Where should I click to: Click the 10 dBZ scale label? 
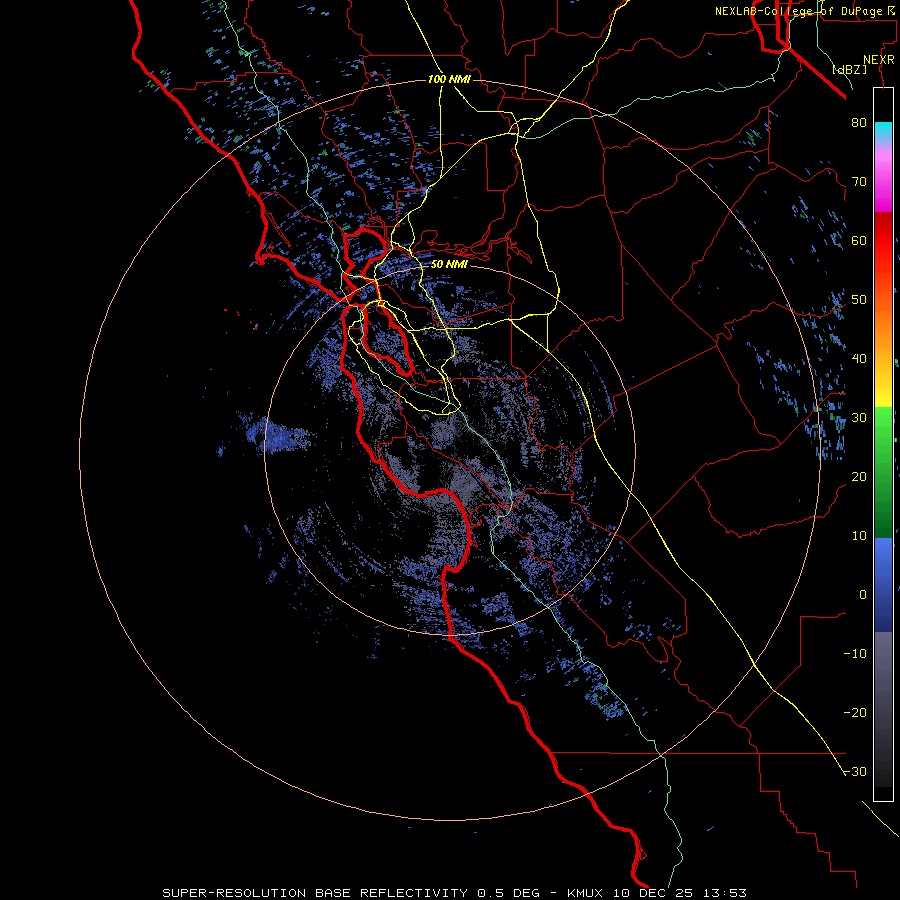click(x=859, y=536)
